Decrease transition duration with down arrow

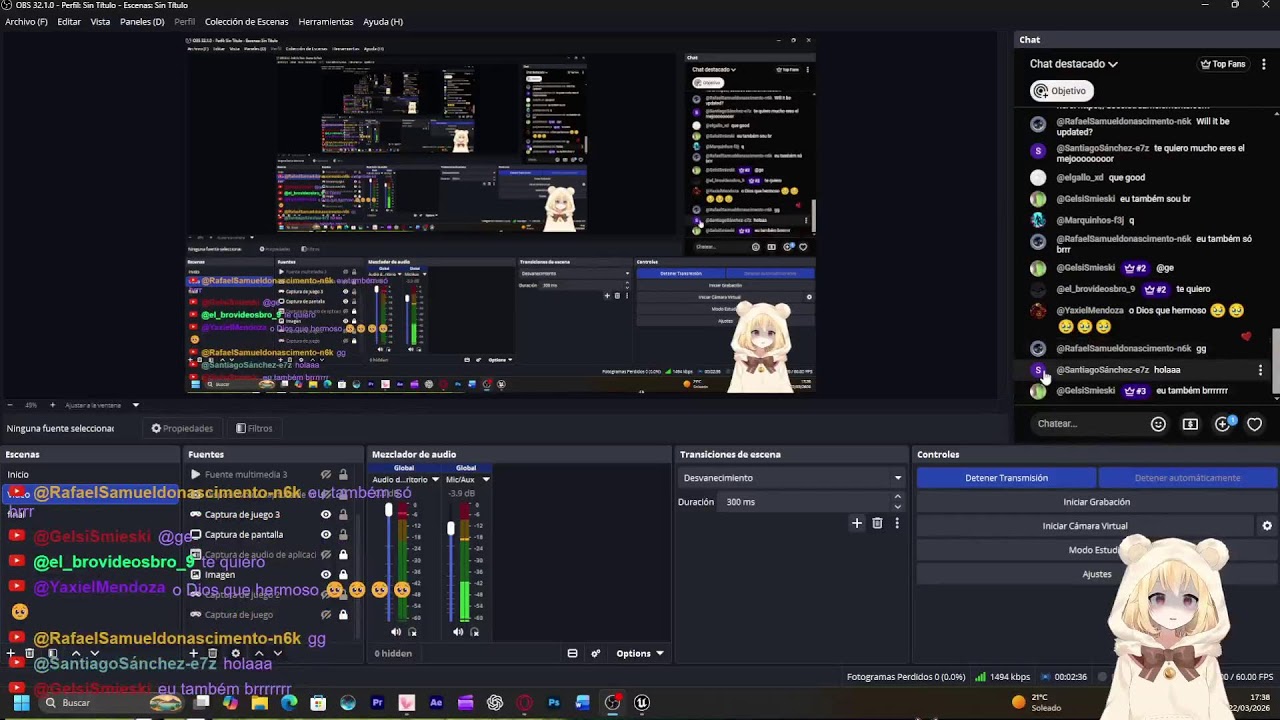click(x=897, y=507)
